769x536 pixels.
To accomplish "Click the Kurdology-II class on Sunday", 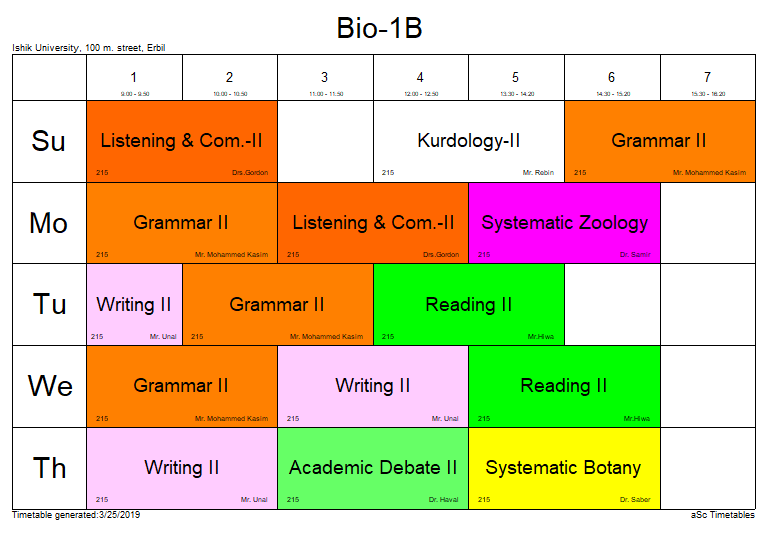I will tap(469, 141).
